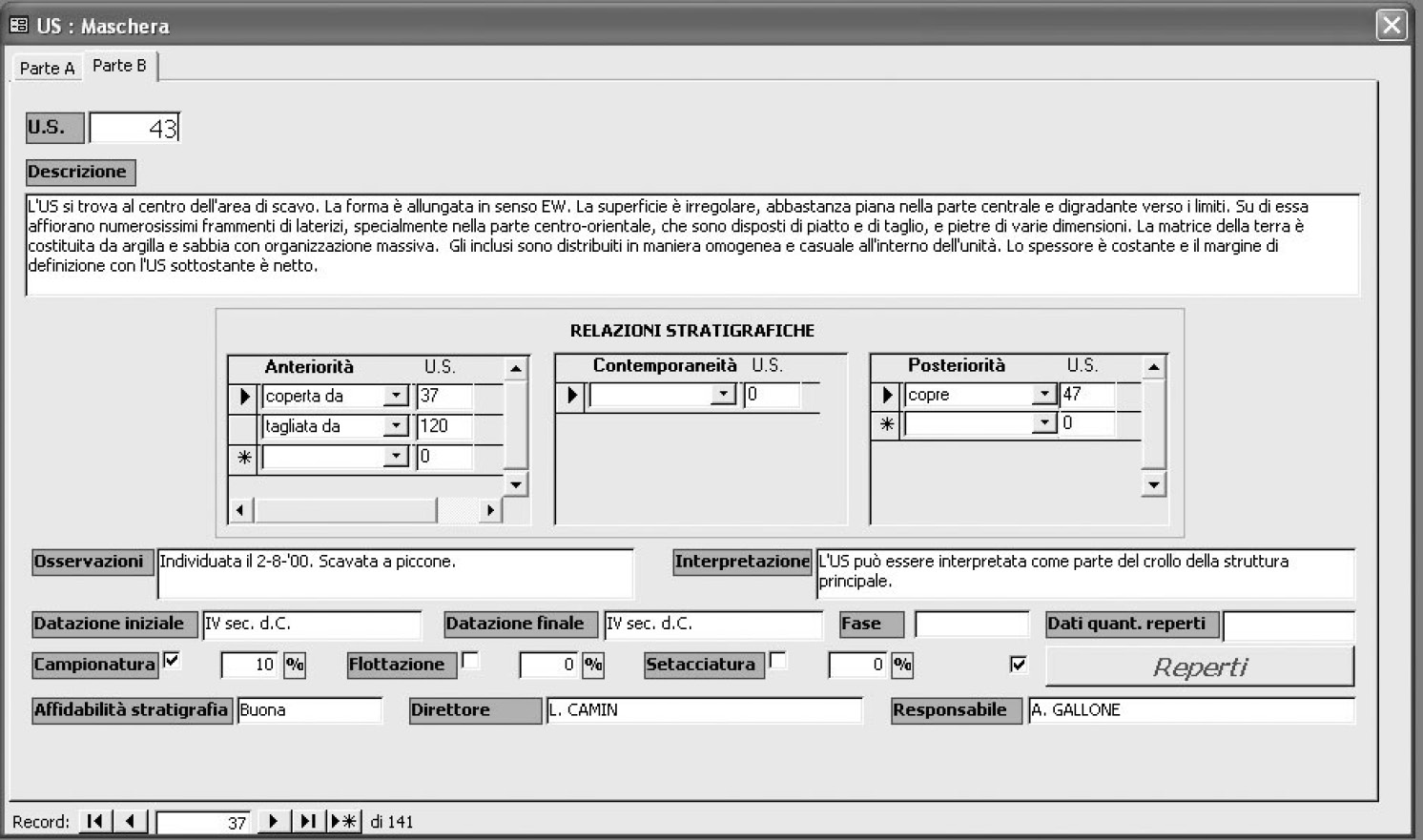Click Datazione finale field
The image size is (1423, 840).
712,625
